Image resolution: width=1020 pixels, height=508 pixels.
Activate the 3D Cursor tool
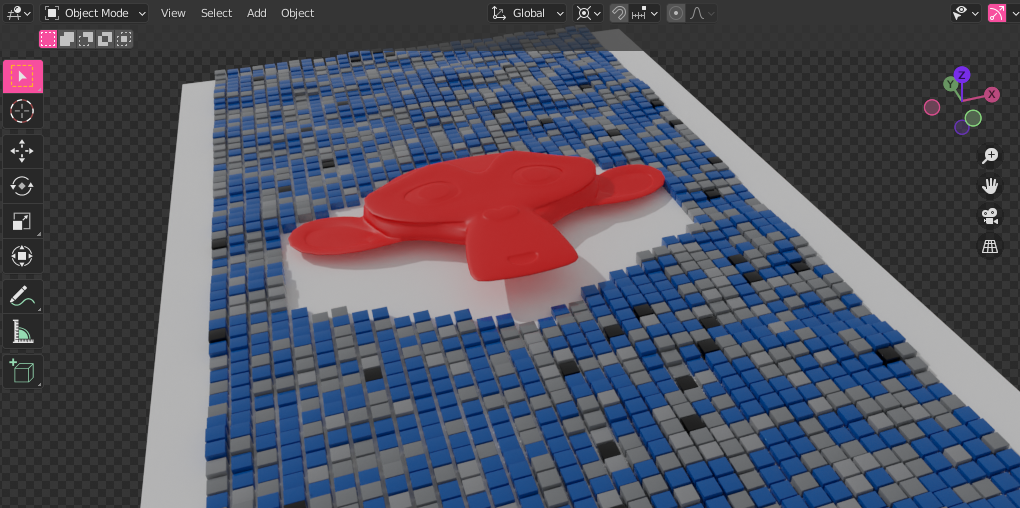pyautogui.click(x=23, y=111)
